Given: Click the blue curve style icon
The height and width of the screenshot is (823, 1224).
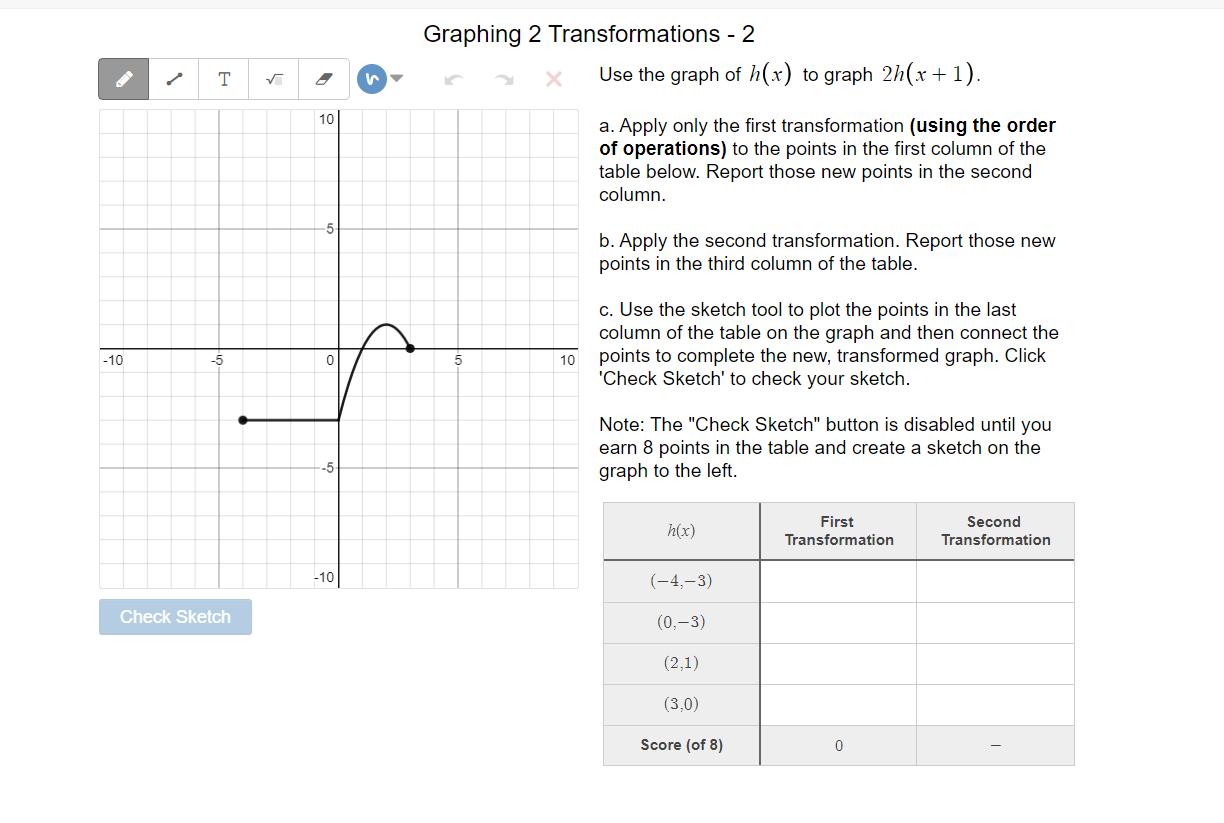Looking at the screenshot, I should click(369, 78).
